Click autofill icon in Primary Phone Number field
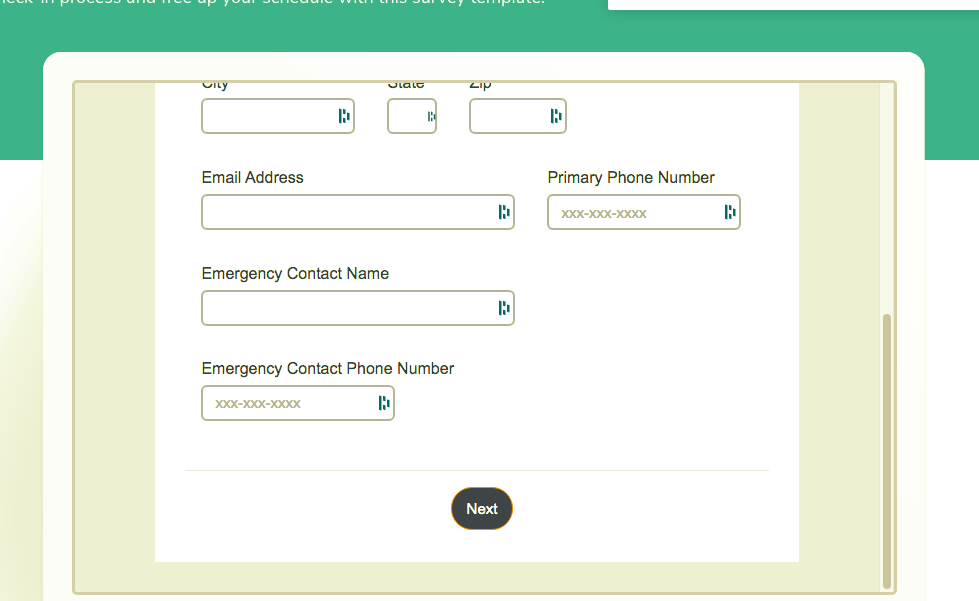 tap(730, 212)
